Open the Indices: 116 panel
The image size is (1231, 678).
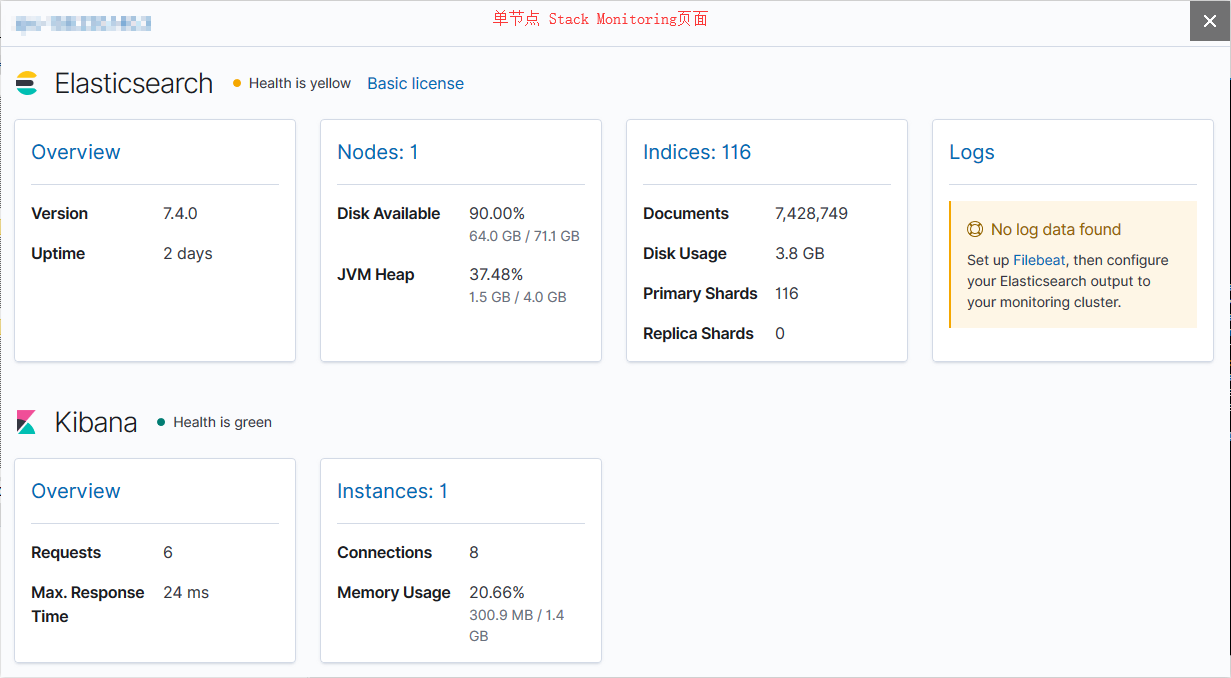[x=697, y=152]
